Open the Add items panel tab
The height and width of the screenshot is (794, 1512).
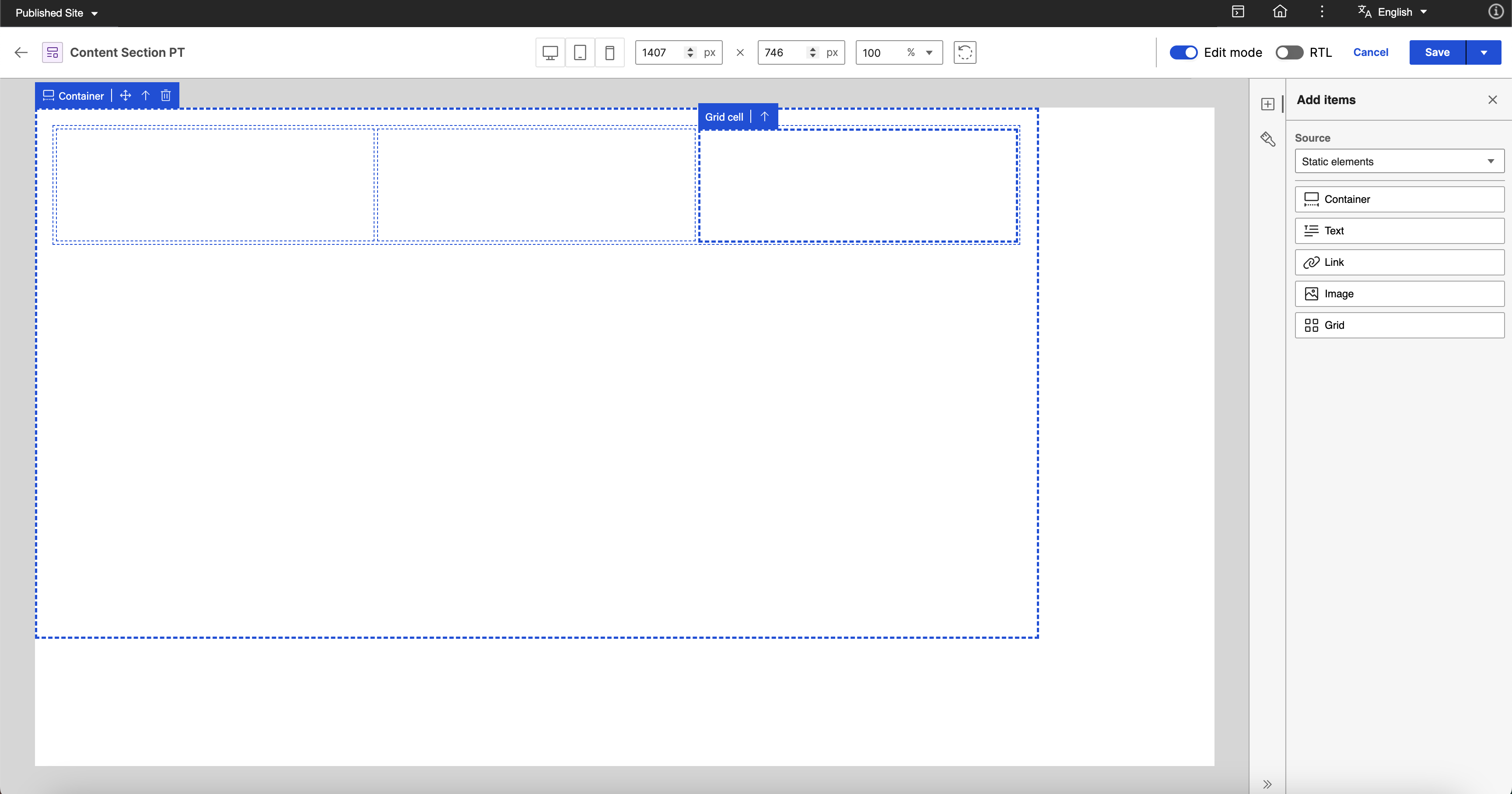pyautogui.click(x=1268, y=104)
